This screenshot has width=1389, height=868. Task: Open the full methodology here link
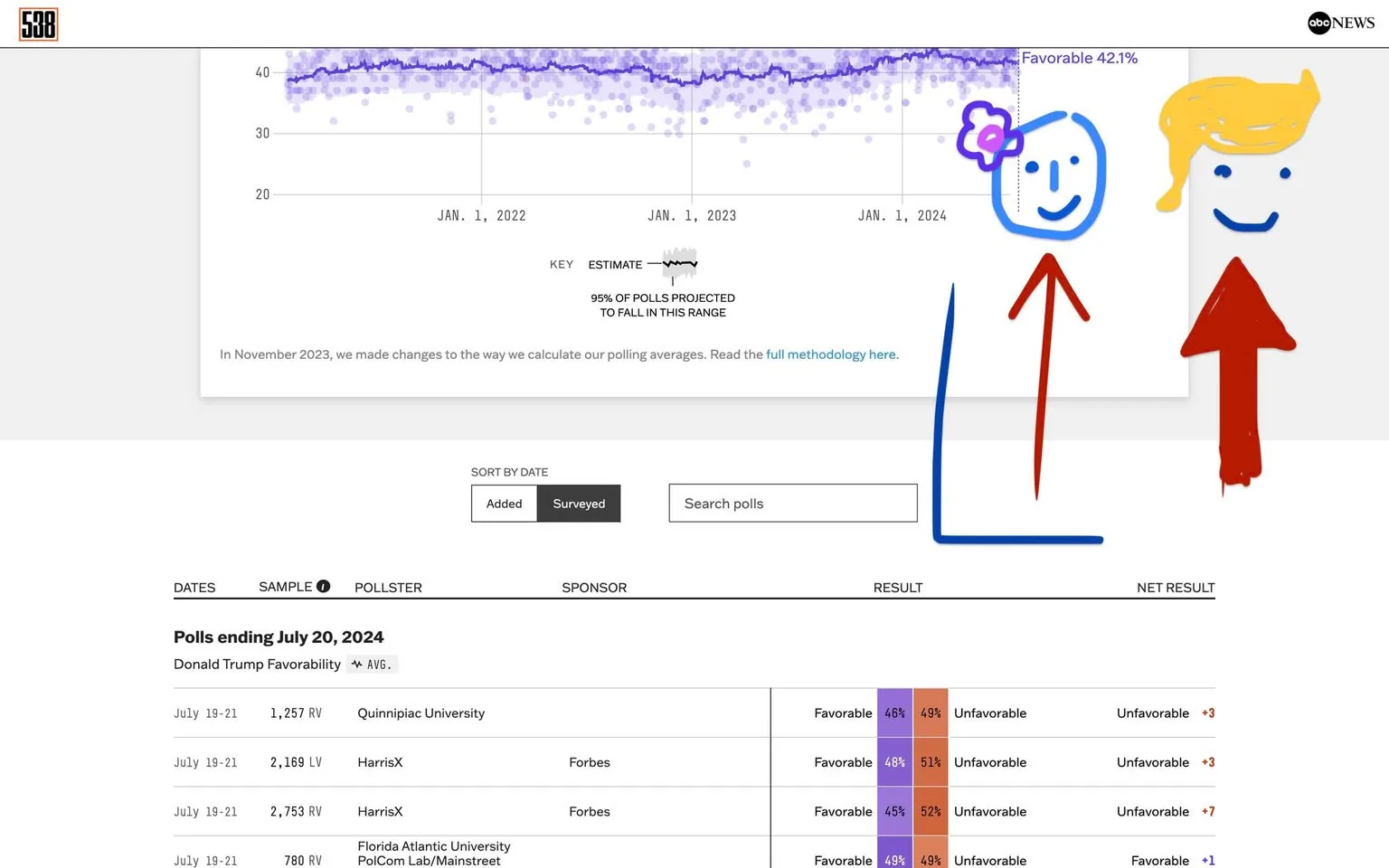tap(830, 354)
